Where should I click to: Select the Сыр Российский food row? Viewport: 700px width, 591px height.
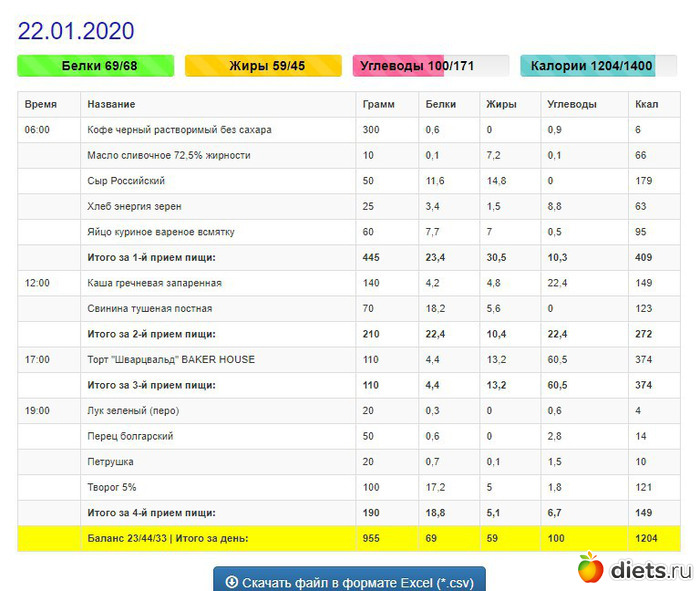(x=126, y=181)
